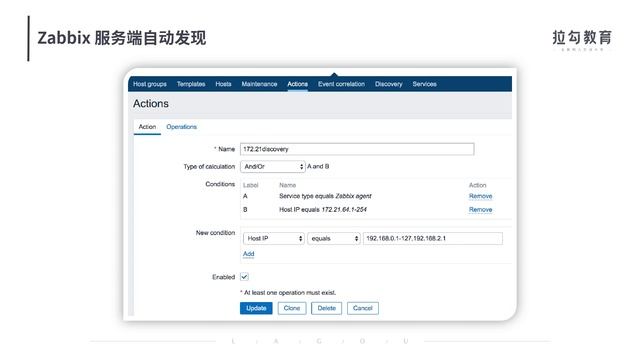Screen dimensions: 640x360
Task: Open the Services menu item
Action: 424,84
